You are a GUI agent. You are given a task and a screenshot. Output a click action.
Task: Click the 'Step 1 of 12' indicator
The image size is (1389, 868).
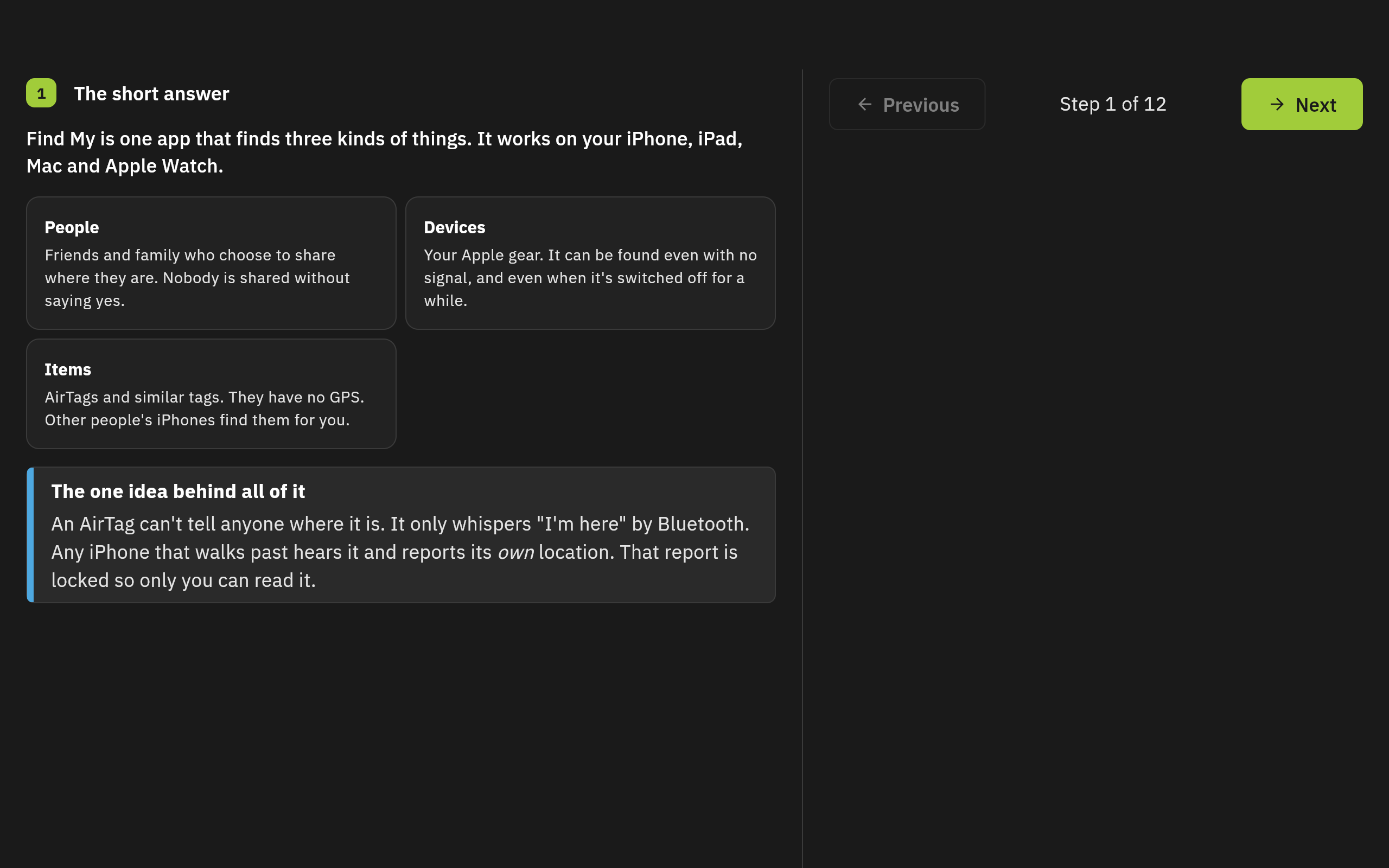tap(1113, 104)
